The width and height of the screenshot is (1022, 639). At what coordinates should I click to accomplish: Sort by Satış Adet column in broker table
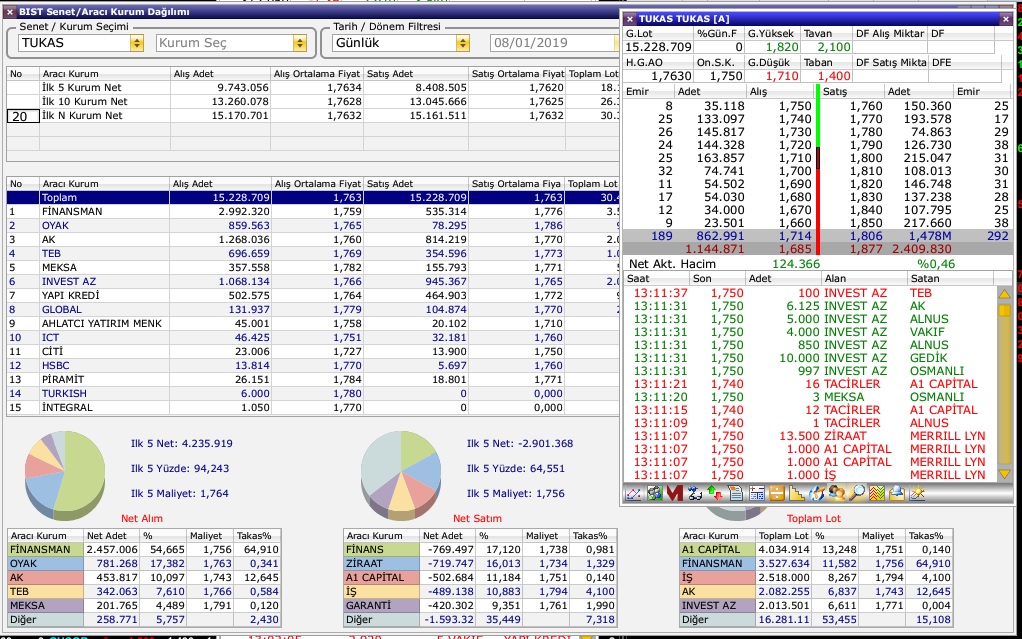tap(416, 184)
